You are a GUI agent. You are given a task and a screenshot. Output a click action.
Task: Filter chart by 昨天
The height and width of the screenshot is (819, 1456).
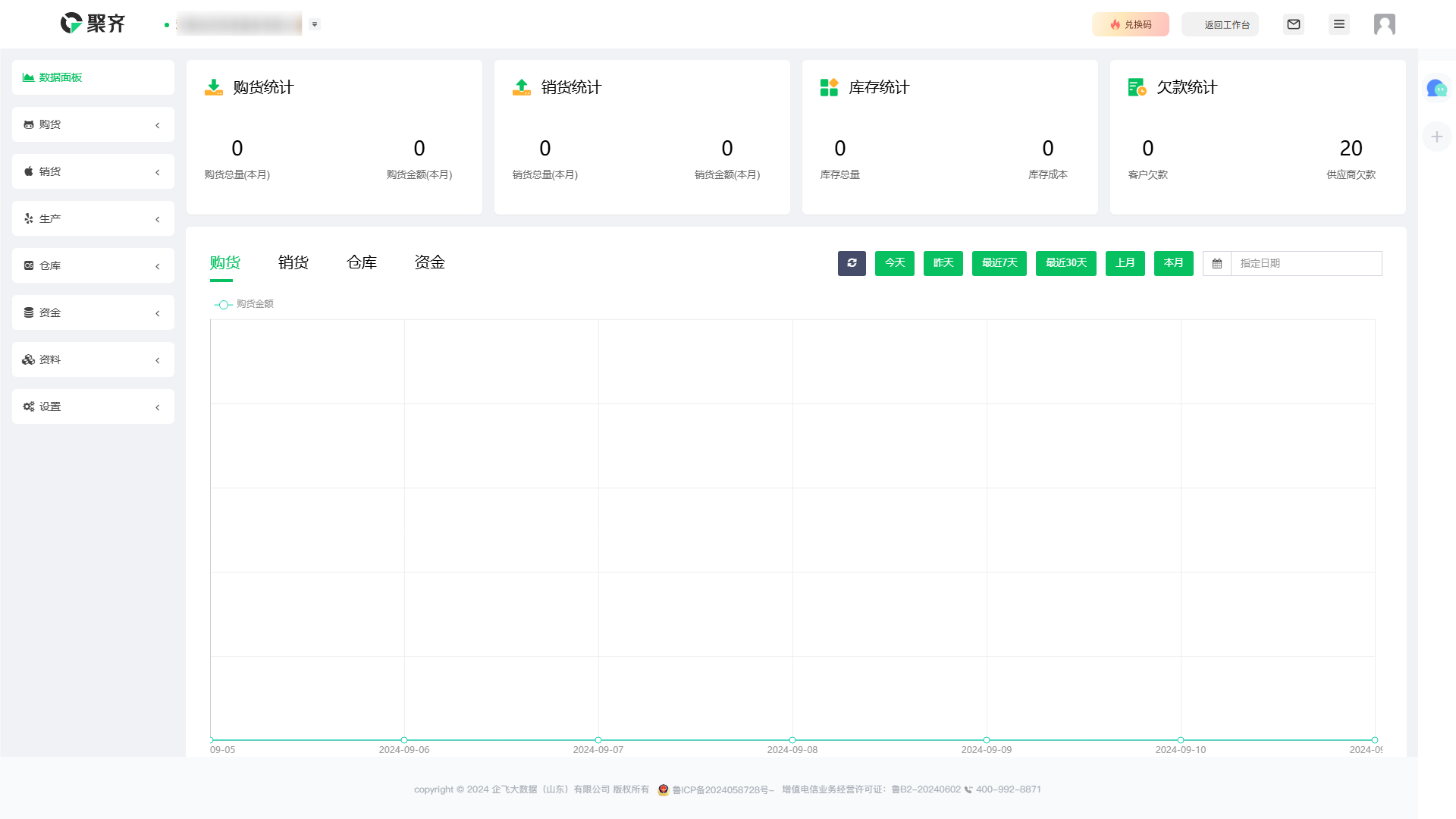click(943, 263)
